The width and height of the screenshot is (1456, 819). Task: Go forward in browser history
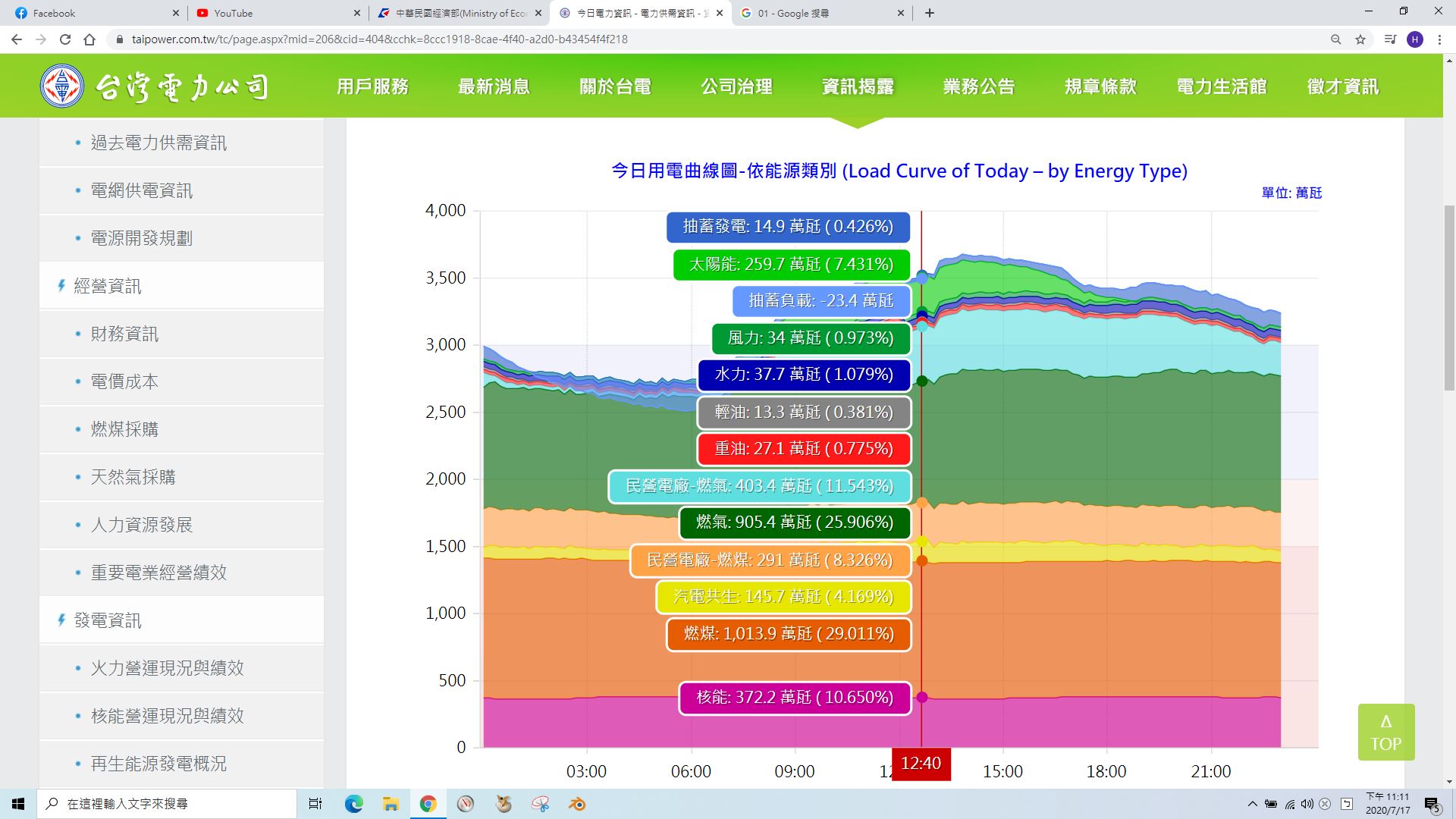41,39
